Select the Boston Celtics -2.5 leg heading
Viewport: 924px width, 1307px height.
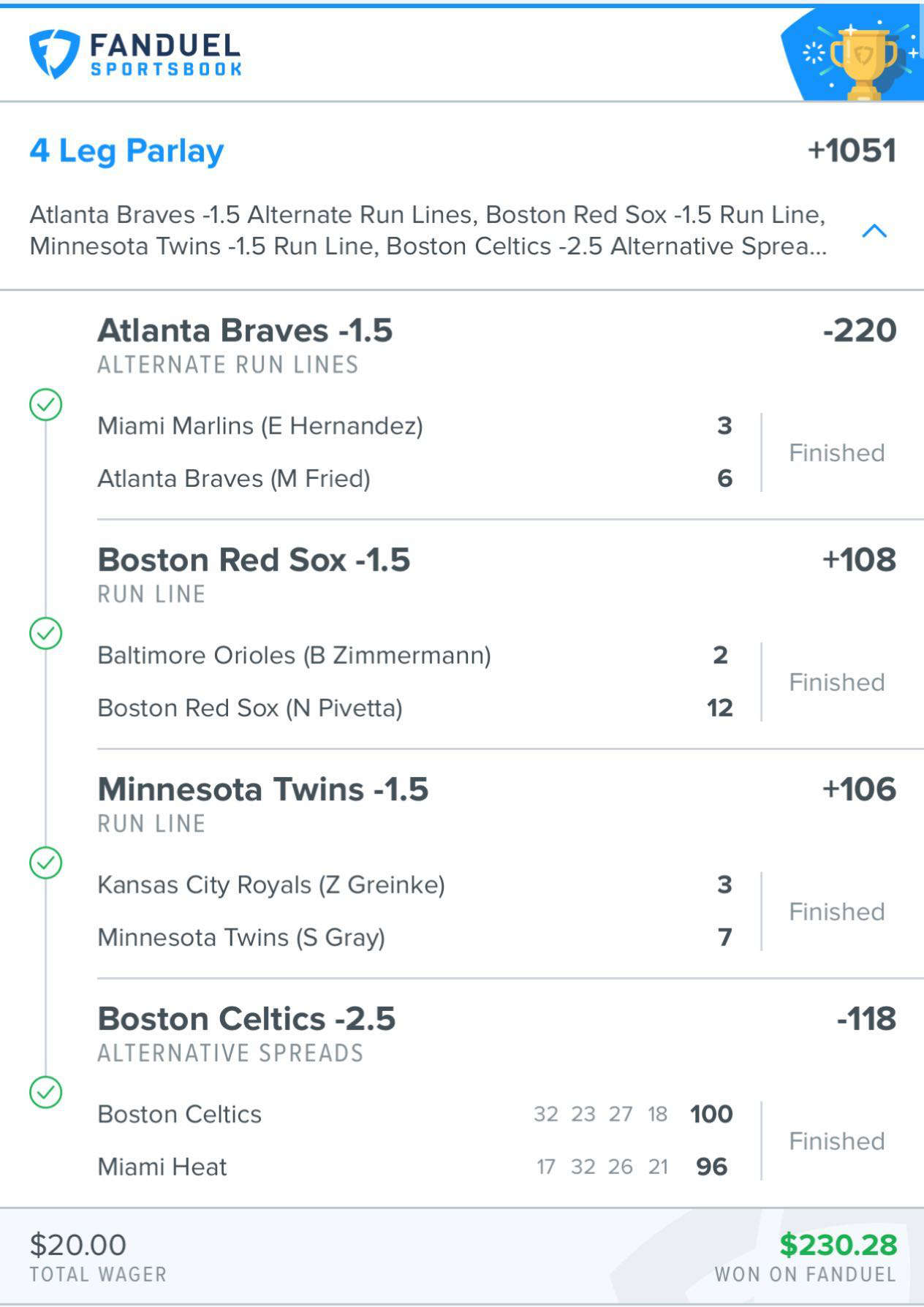click(x=246, y=1019)
